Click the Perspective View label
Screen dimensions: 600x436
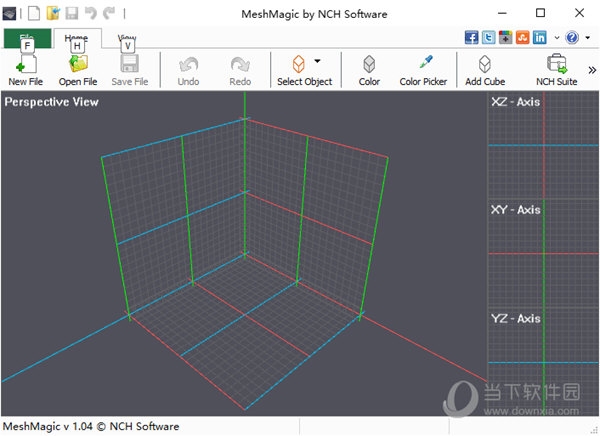click(x=52, y=102)
